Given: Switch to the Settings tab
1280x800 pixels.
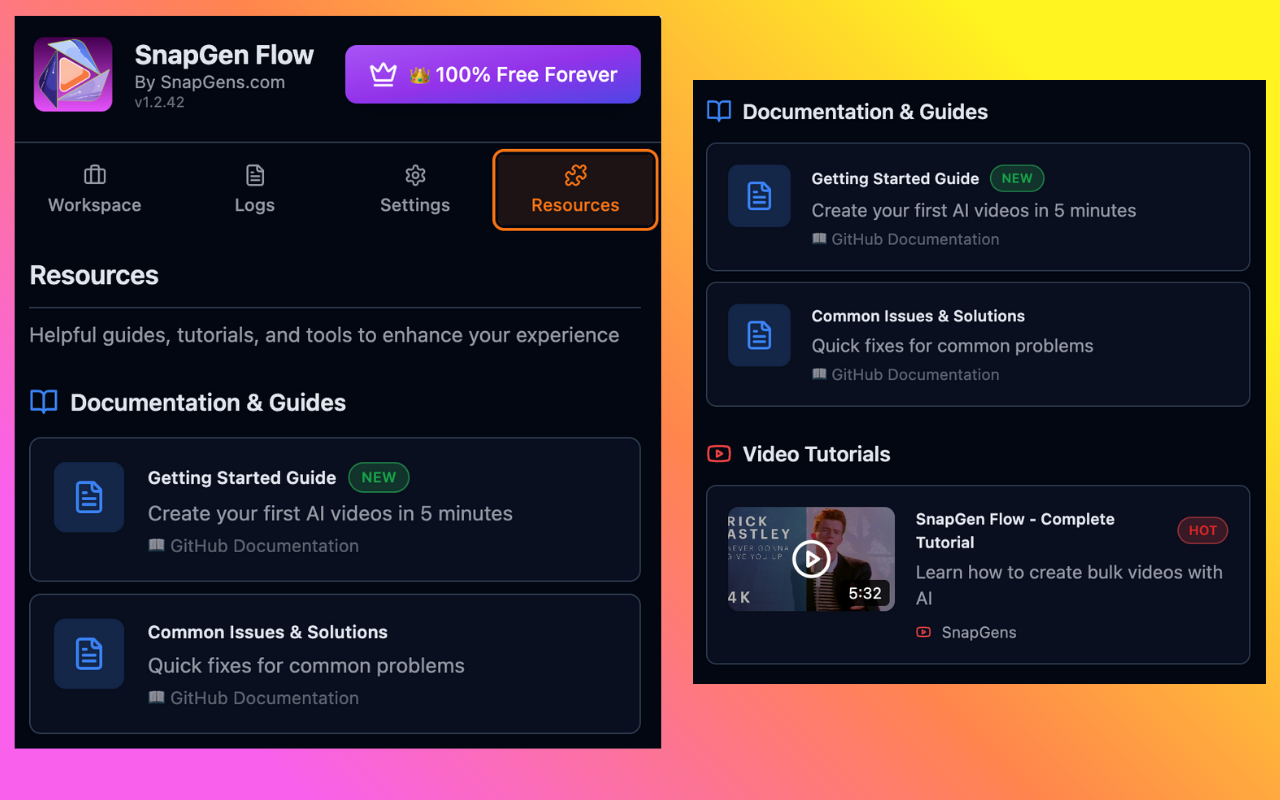Looking at the screenshot, I should pos(415,190).
